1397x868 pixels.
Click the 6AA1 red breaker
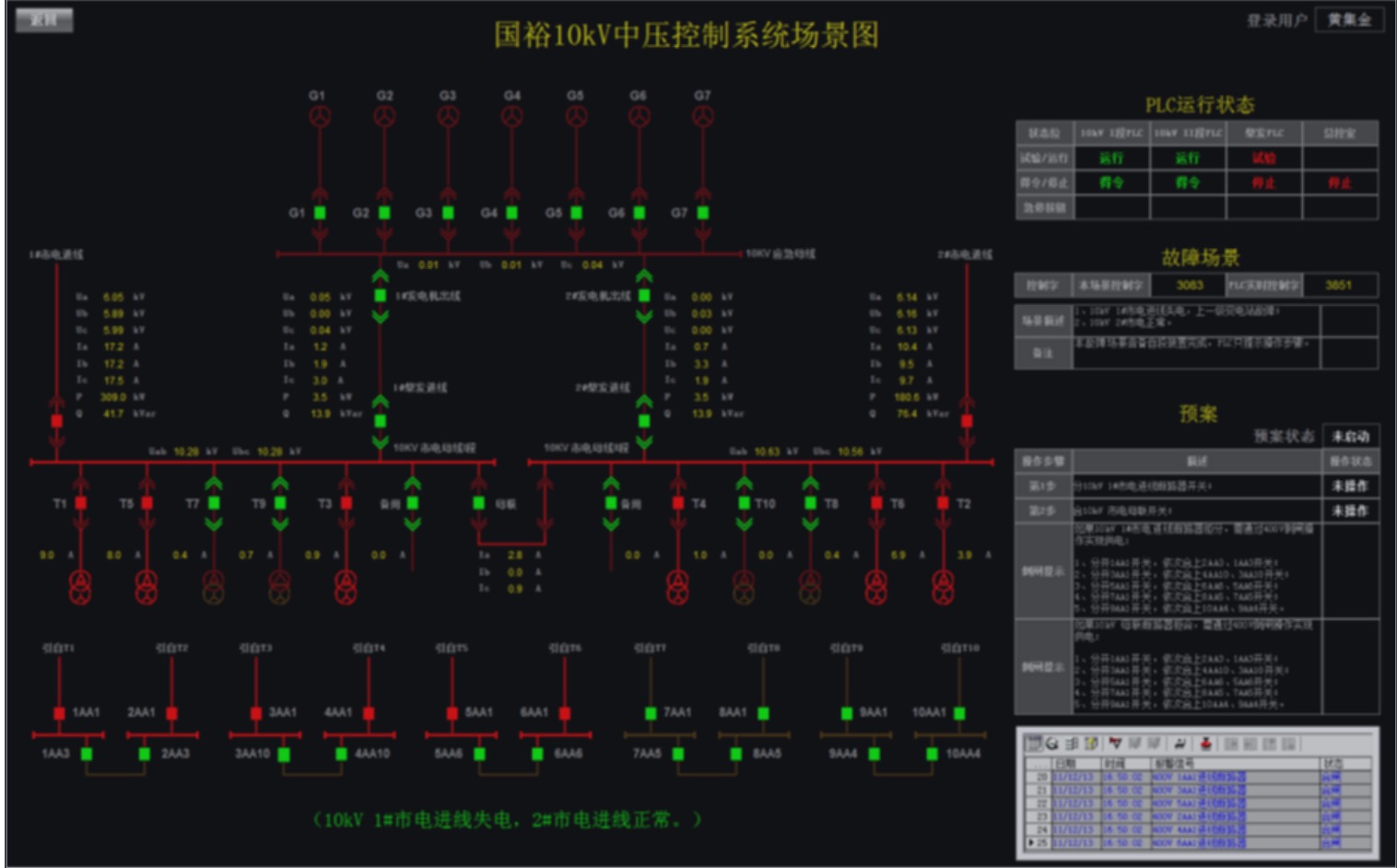(x=565, y=713)
